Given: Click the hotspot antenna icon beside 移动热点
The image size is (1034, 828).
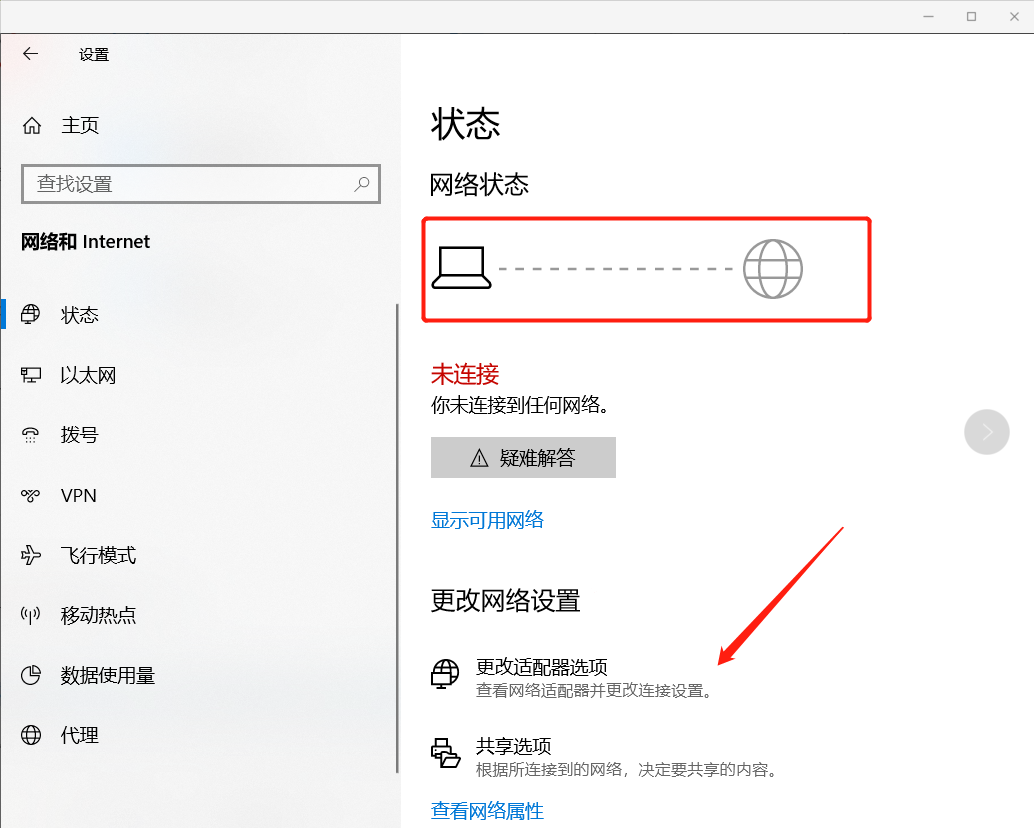Looking at the screenshot, I should (x=30, y=615).
